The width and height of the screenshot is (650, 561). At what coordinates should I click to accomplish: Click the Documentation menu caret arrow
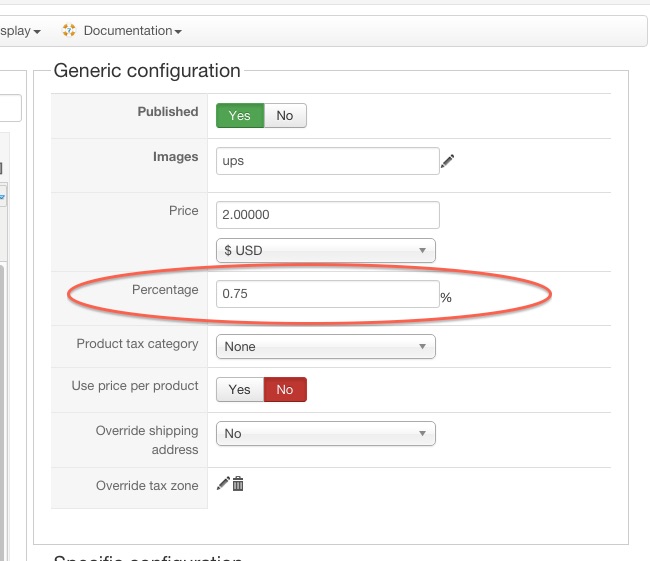tap(178, 32)
